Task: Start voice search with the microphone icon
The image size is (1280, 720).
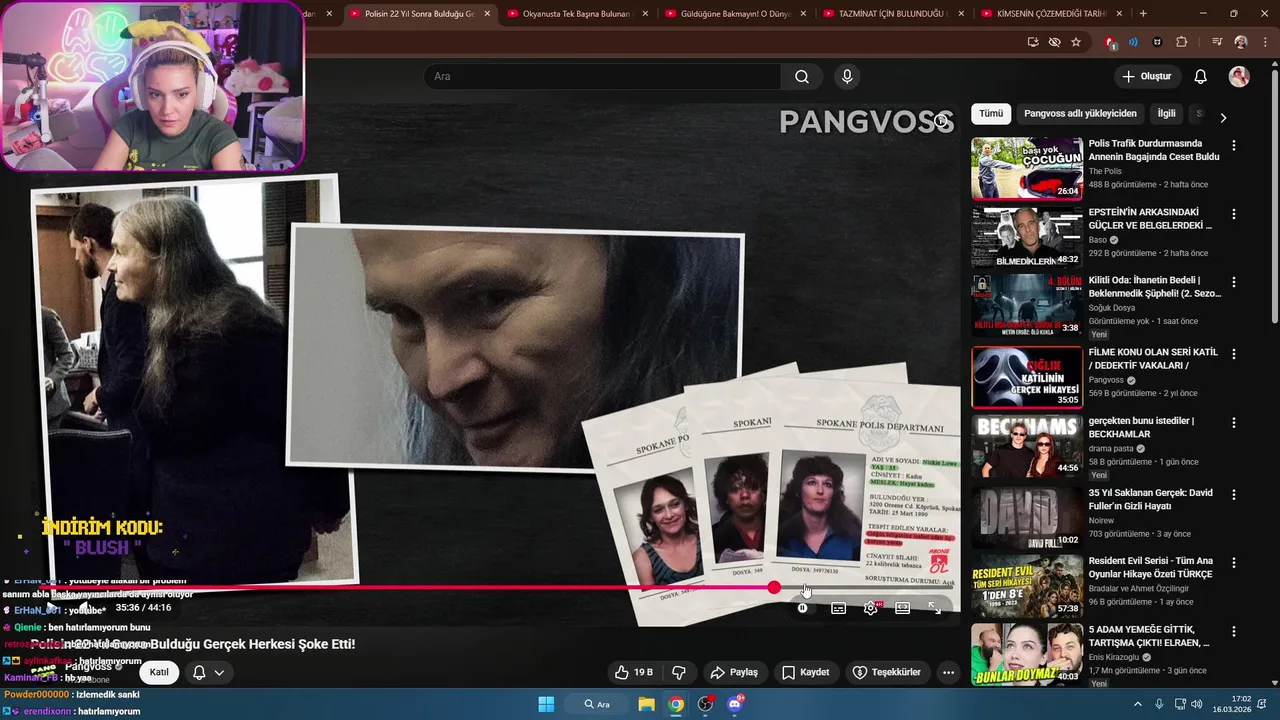Action: pyautogui.click(x=847, y=77)
